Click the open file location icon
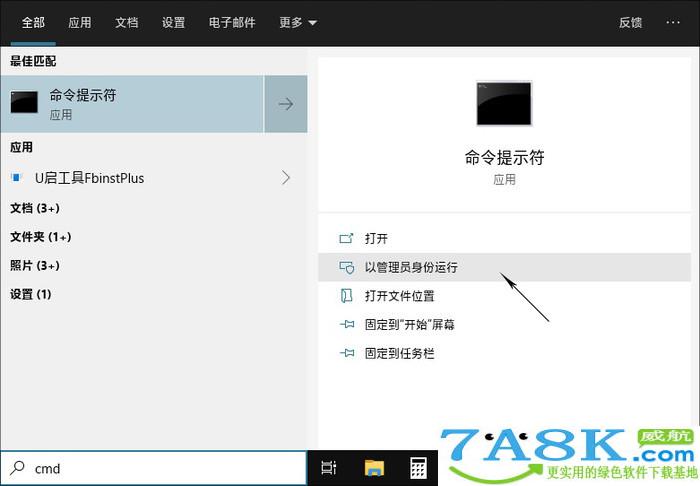 [x=346, y=295]
